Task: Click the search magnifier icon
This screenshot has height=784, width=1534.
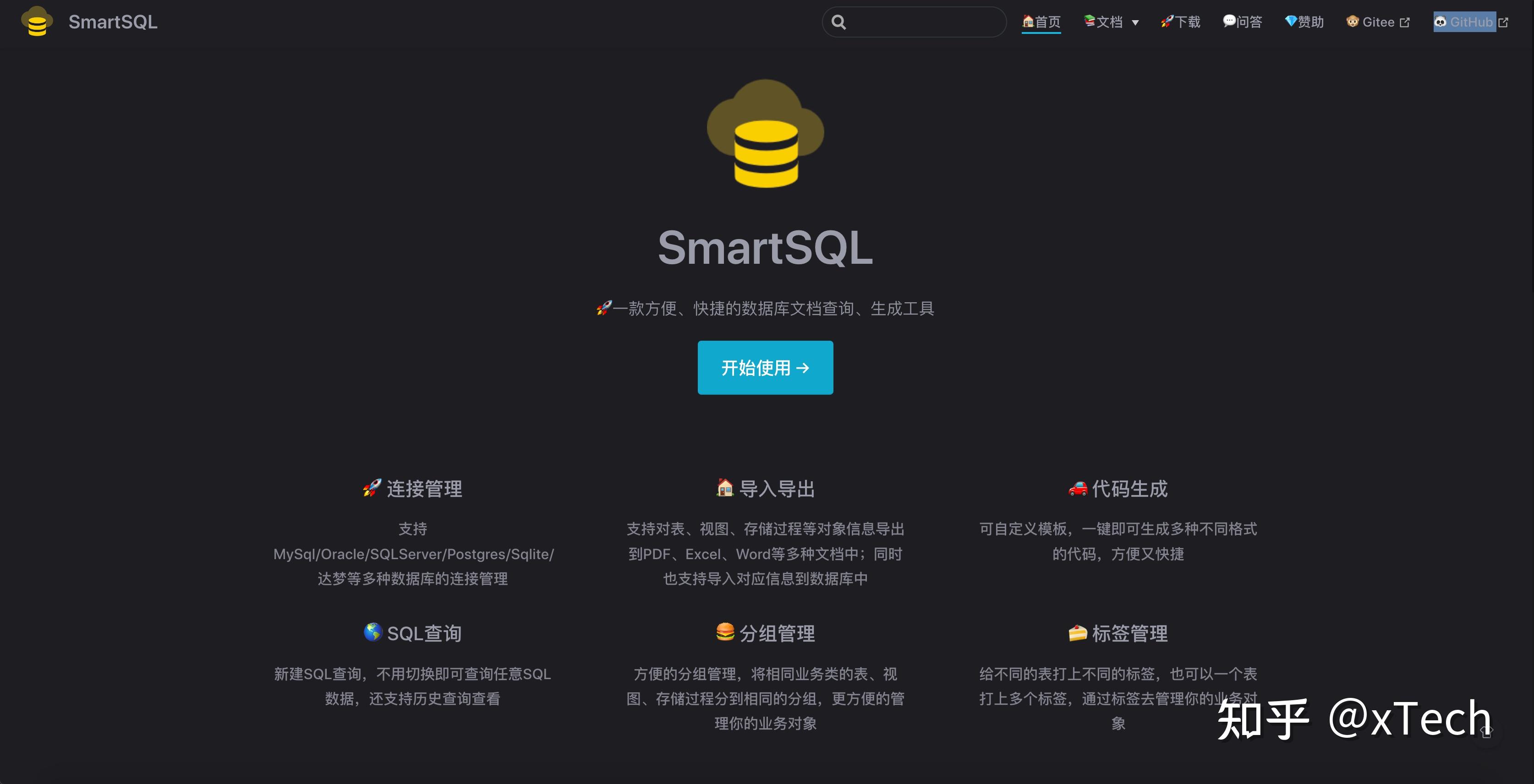Action: click(x=838, y=22)
